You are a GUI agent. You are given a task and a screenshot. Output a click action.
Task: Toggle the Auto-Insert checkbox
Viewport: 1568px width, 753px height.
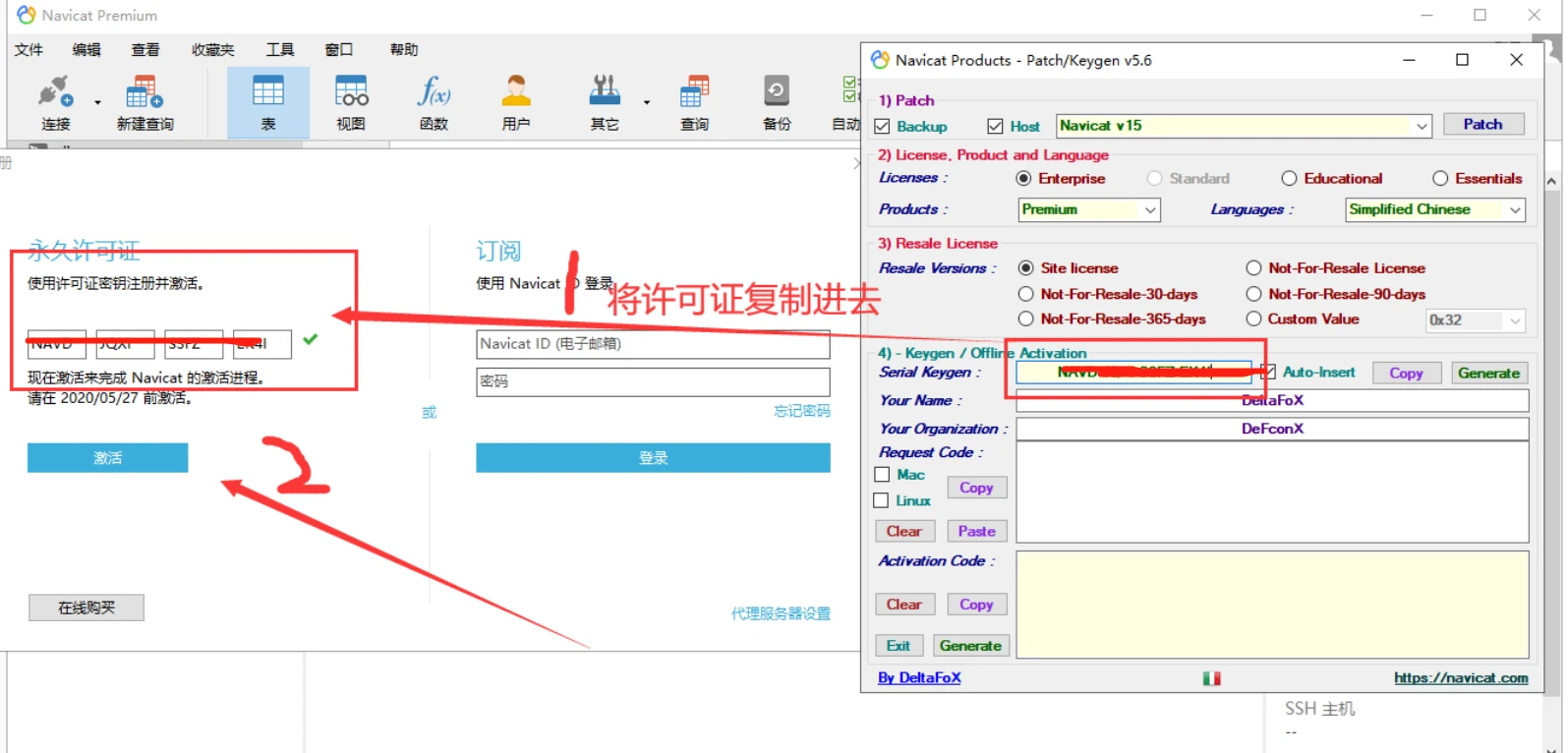[x=1269, y=373]
